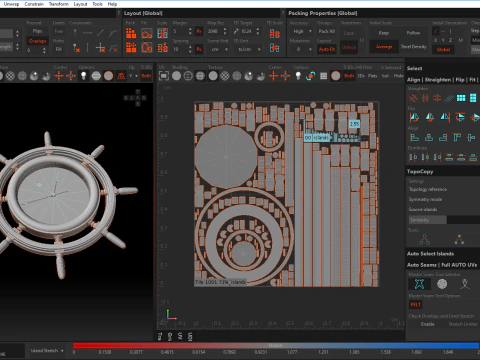Open the Accuracy High dropdown

coord(302,31)
